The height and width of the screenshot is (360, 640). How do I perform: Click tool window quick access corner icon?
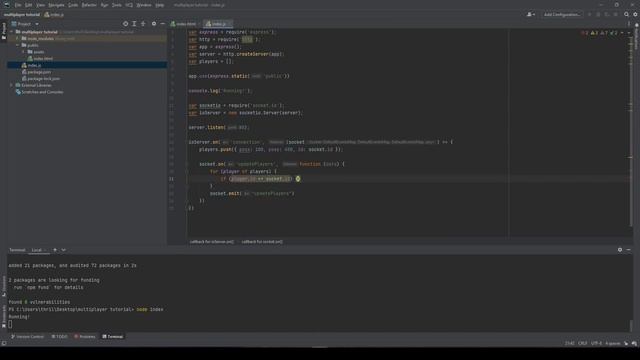[4, 344]
